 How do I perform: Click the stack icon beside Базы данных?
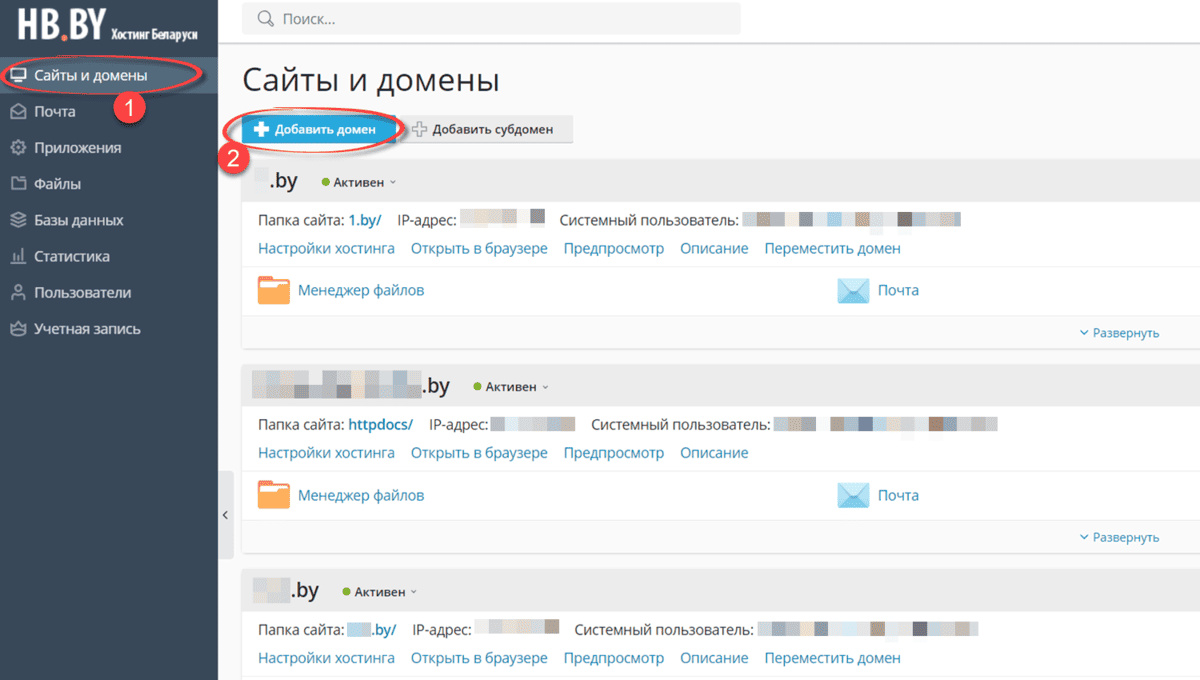click(x=18, y=220)
